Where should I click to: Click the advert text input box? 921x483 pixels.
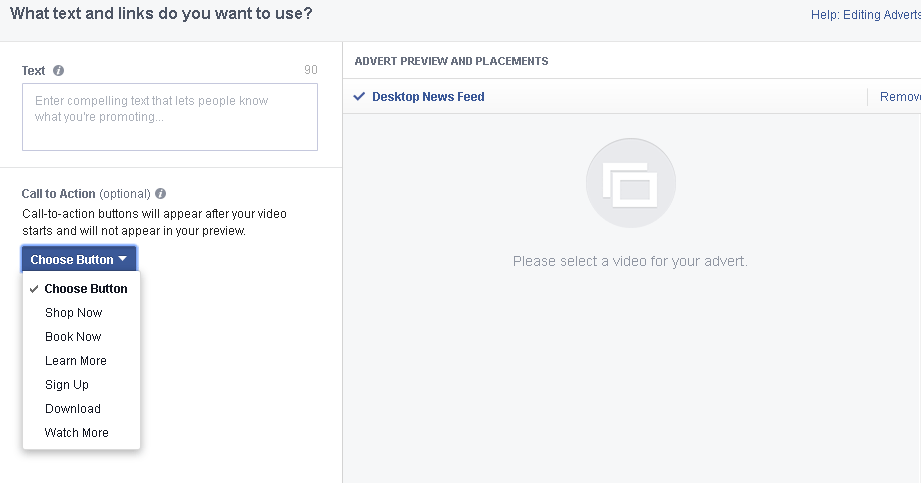pos(170,117)
